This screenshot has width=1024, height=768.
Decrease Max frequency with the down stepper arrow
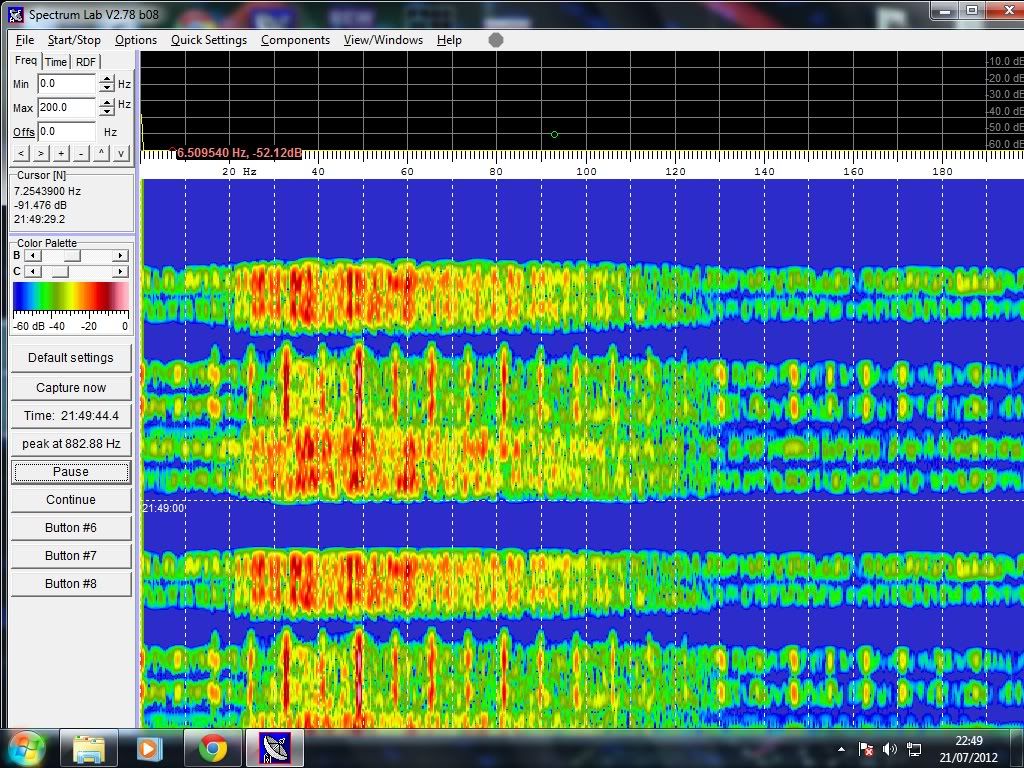click(106, 112)
